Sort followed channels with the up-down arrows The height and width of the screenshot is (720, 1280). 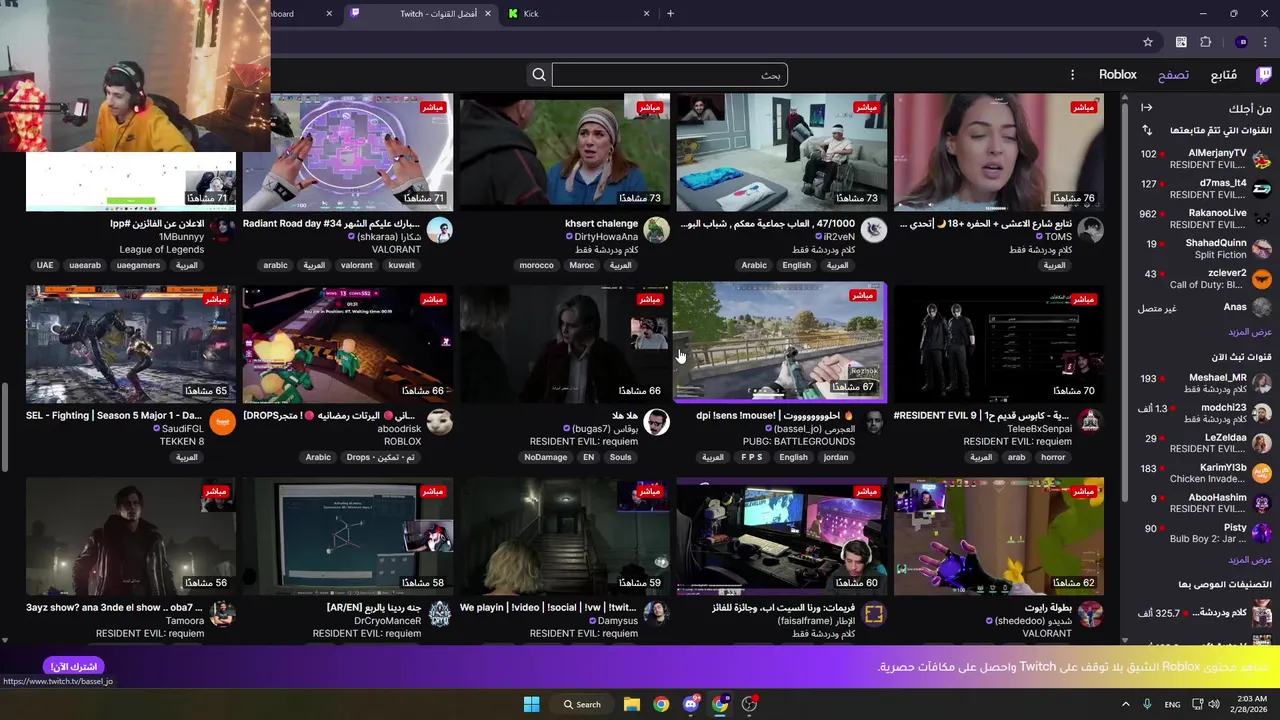(1147, 130)
